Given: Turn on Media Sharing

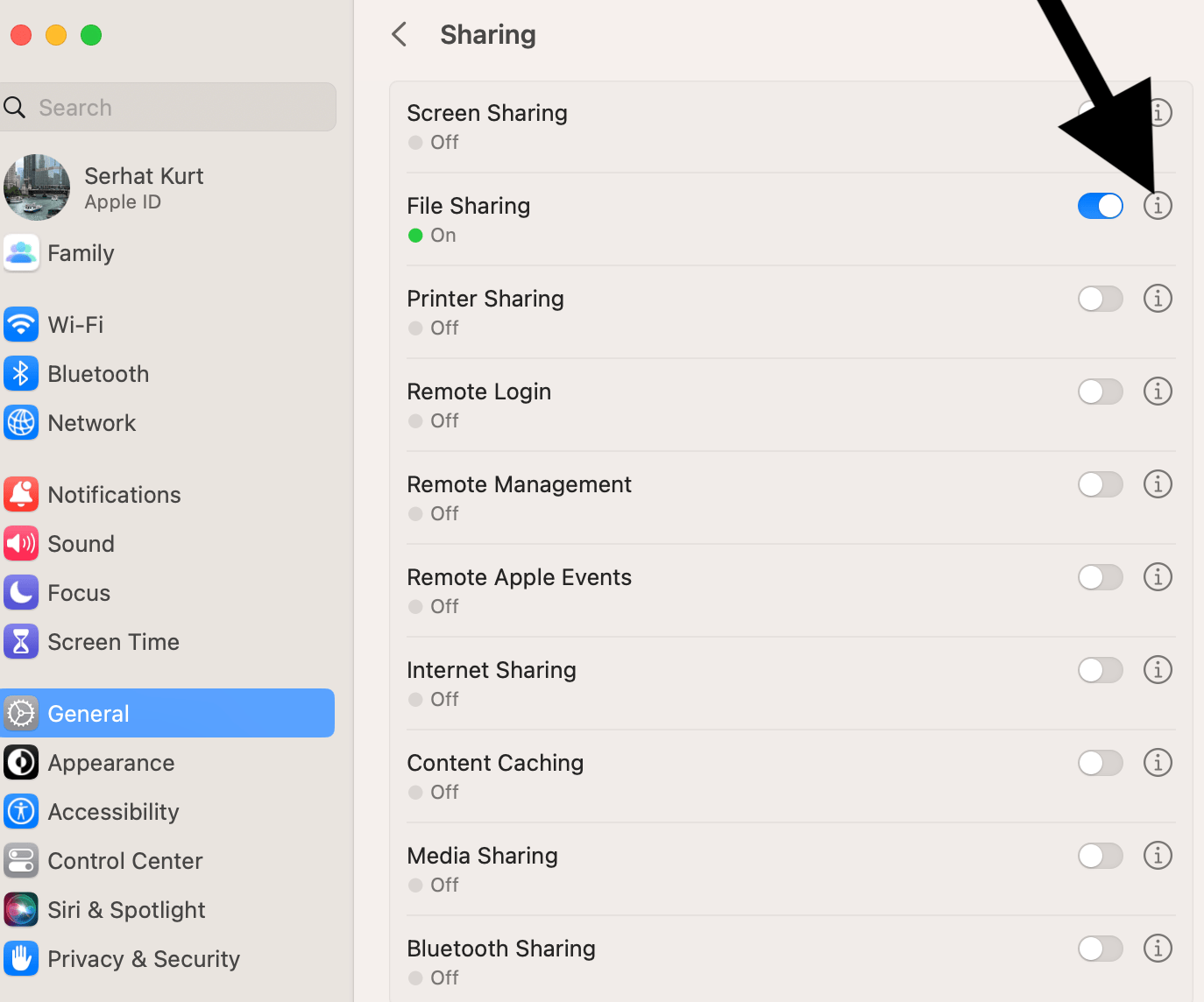Looking at the screenshot, I should (1101, 856).
